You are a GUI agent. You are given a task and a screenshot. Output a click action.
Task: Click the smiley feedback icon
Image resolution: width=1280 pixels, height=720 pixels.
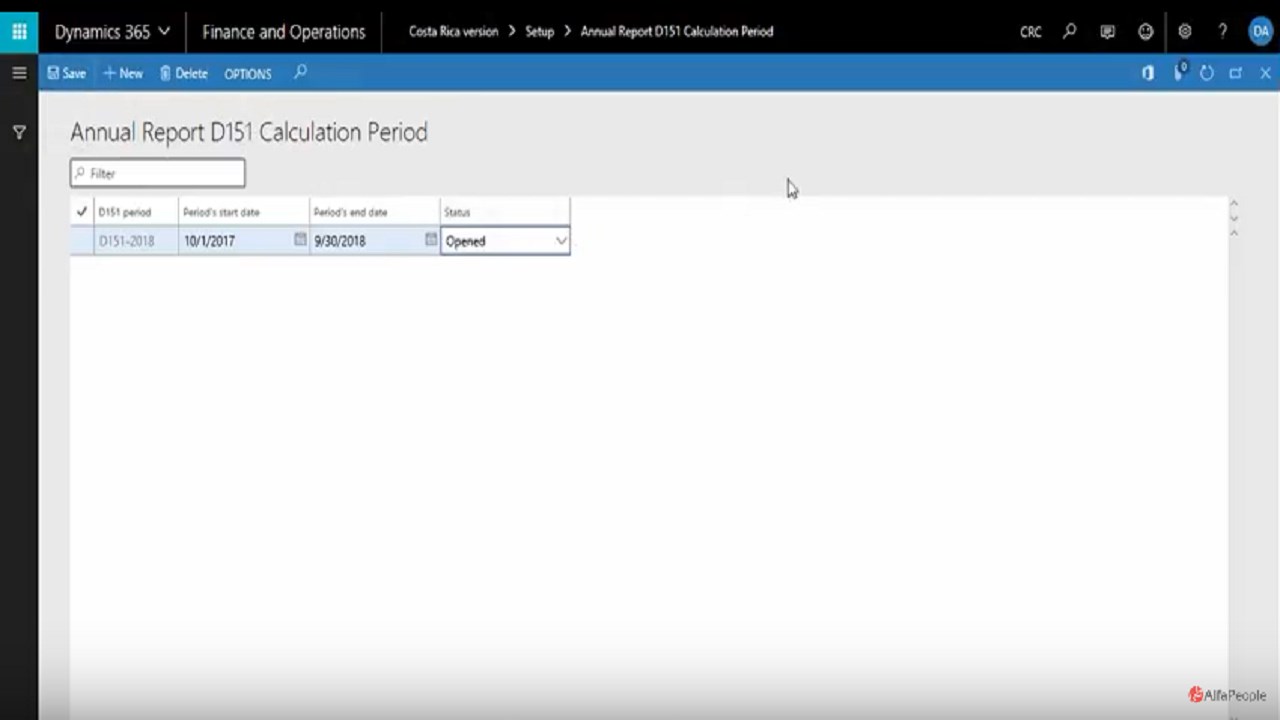[1145, 31]
